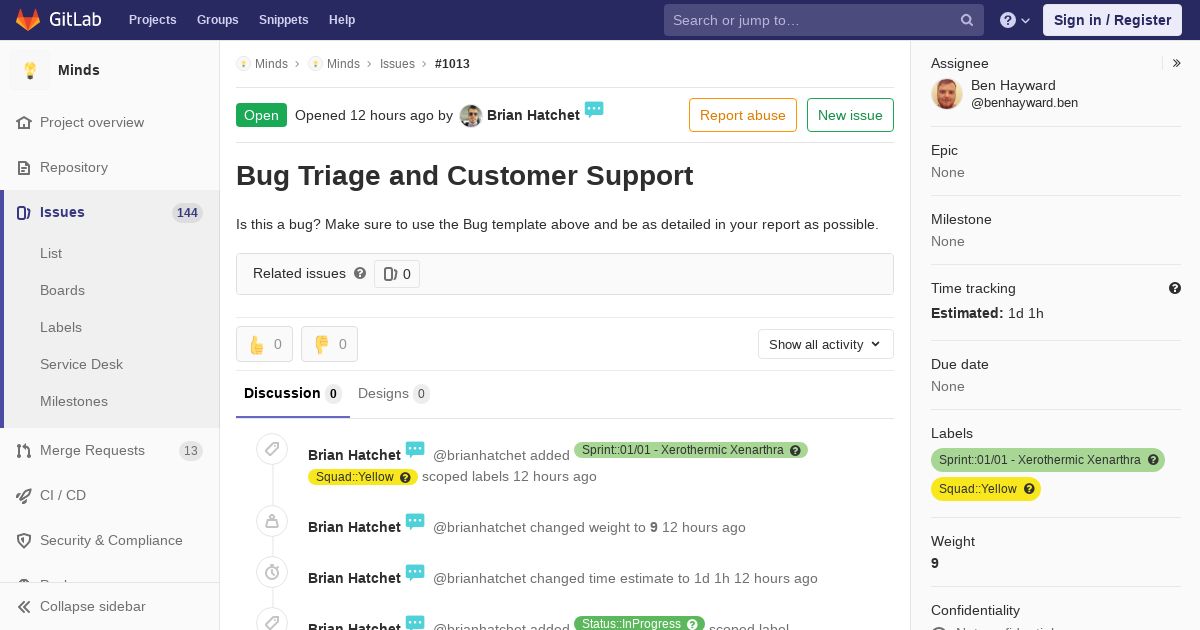Click help icon on Sprint label in sidebar

pos(1153,460)
